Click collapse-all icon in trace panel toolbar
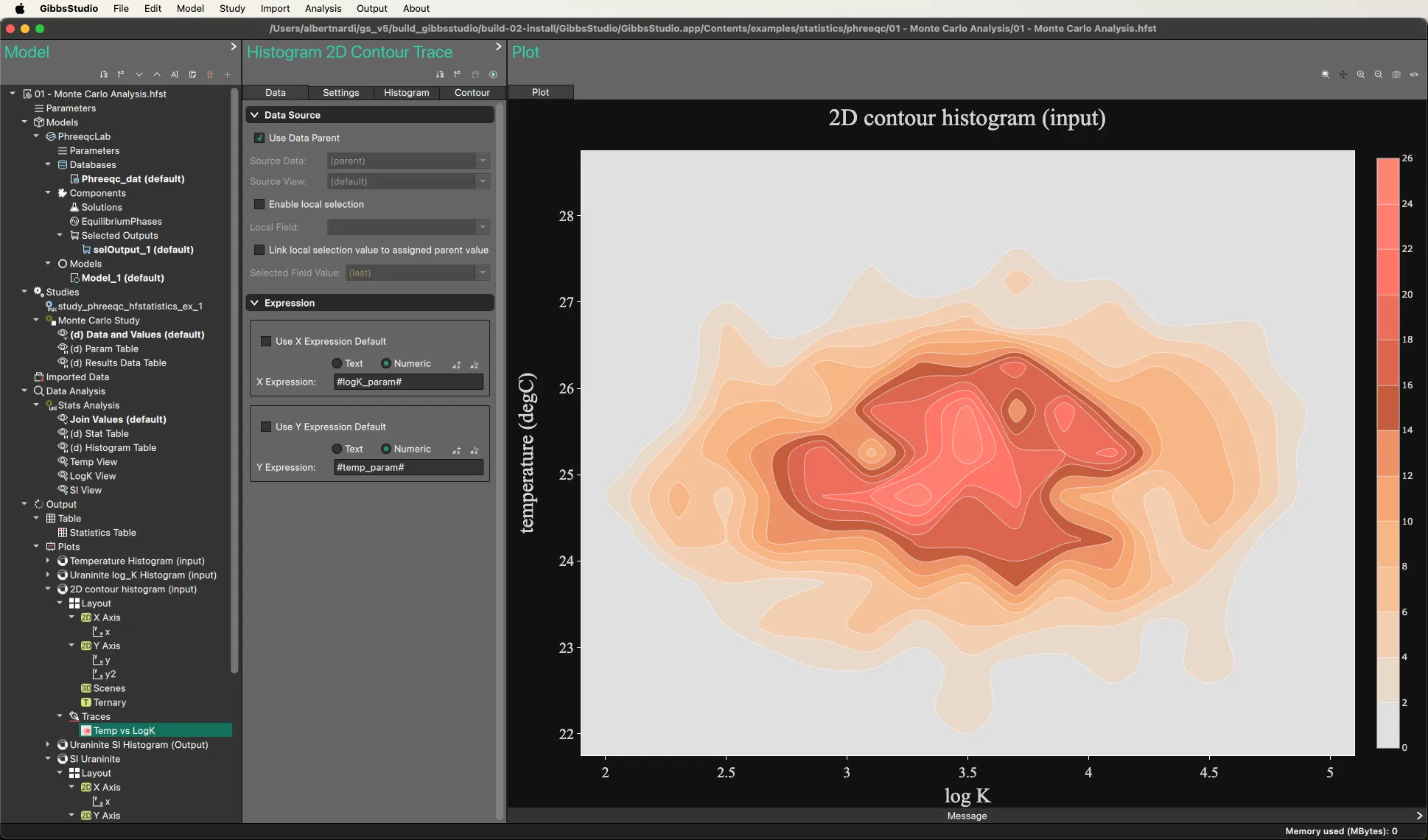Viewport: 1428px width, 840px height. click(x=458, y=74)
